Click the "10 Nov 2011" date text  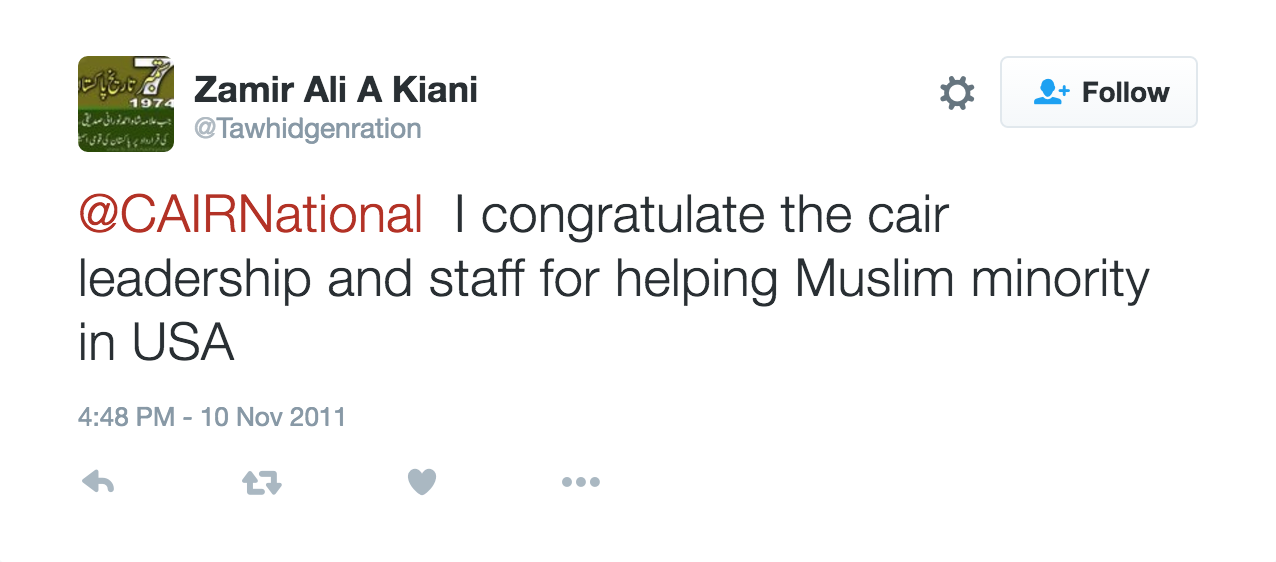click(x=273, y=417)
